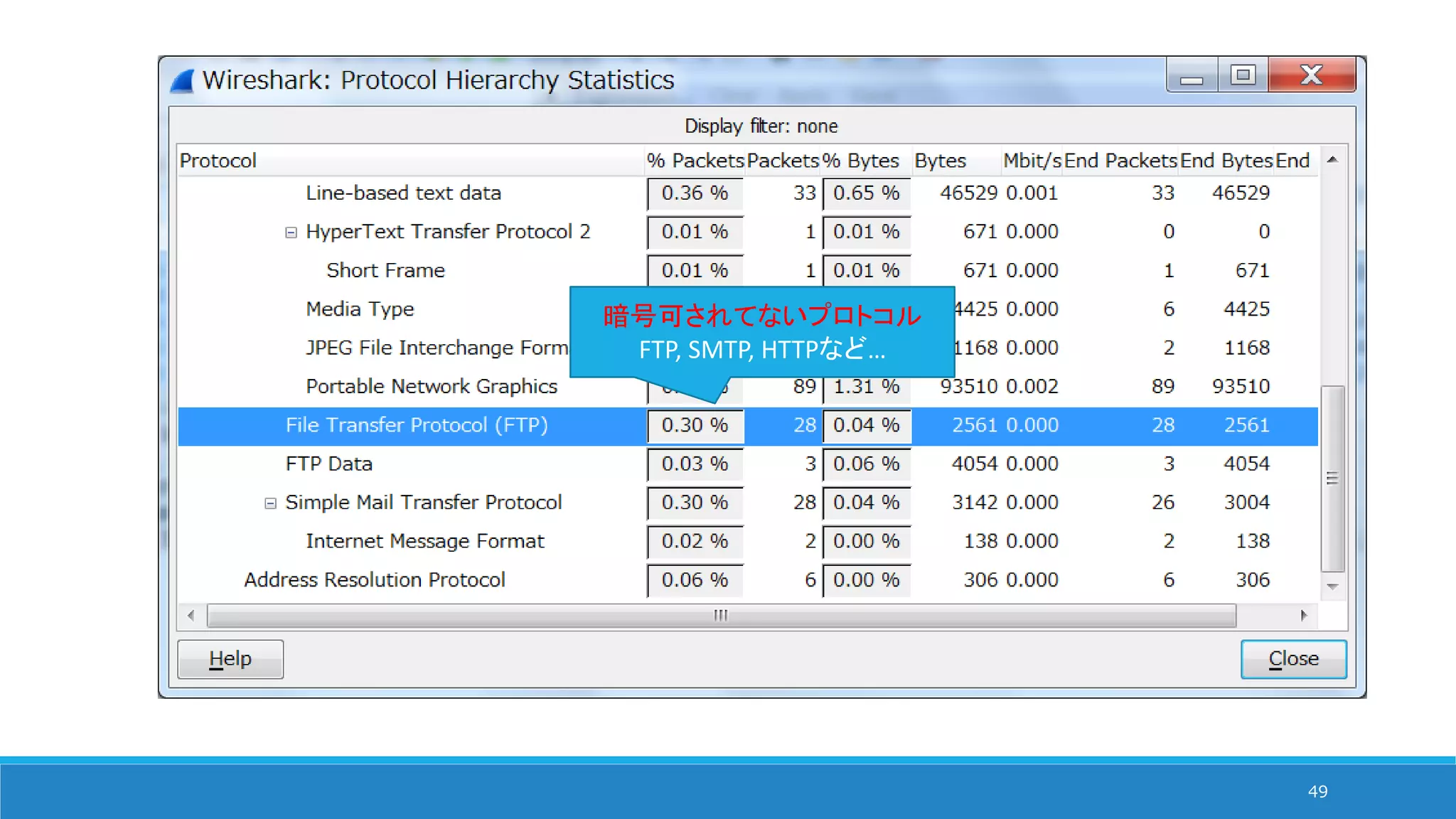Viewport: 1456px width, 819px height.
Task: Collapse the Simple Mail Transfer Protocol node
Action: [270, 503]
